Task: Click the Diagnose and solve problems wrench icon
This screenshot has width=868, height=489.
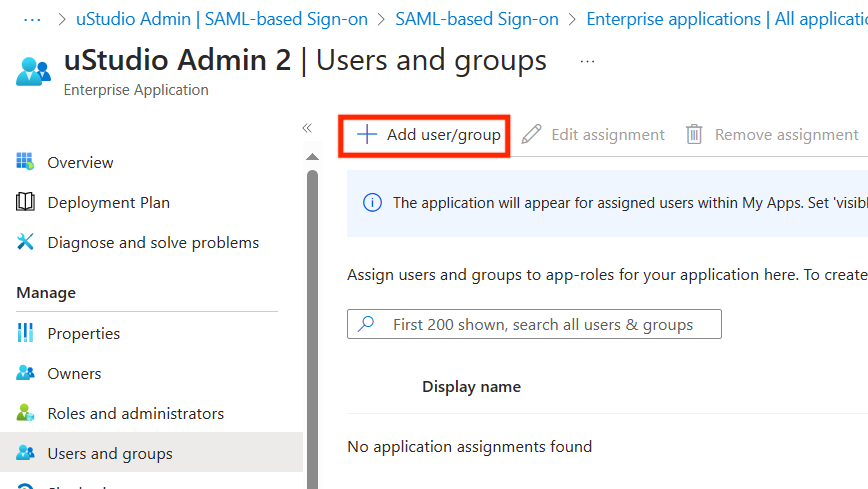Action: click(x=25, y=242)
